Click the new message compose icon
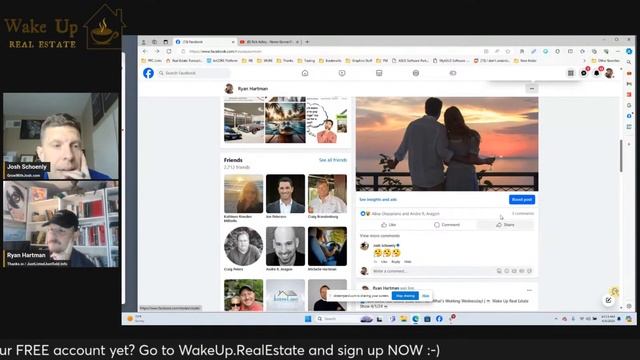640x360 pixels. pyautogui.click(x=609, y=300)
